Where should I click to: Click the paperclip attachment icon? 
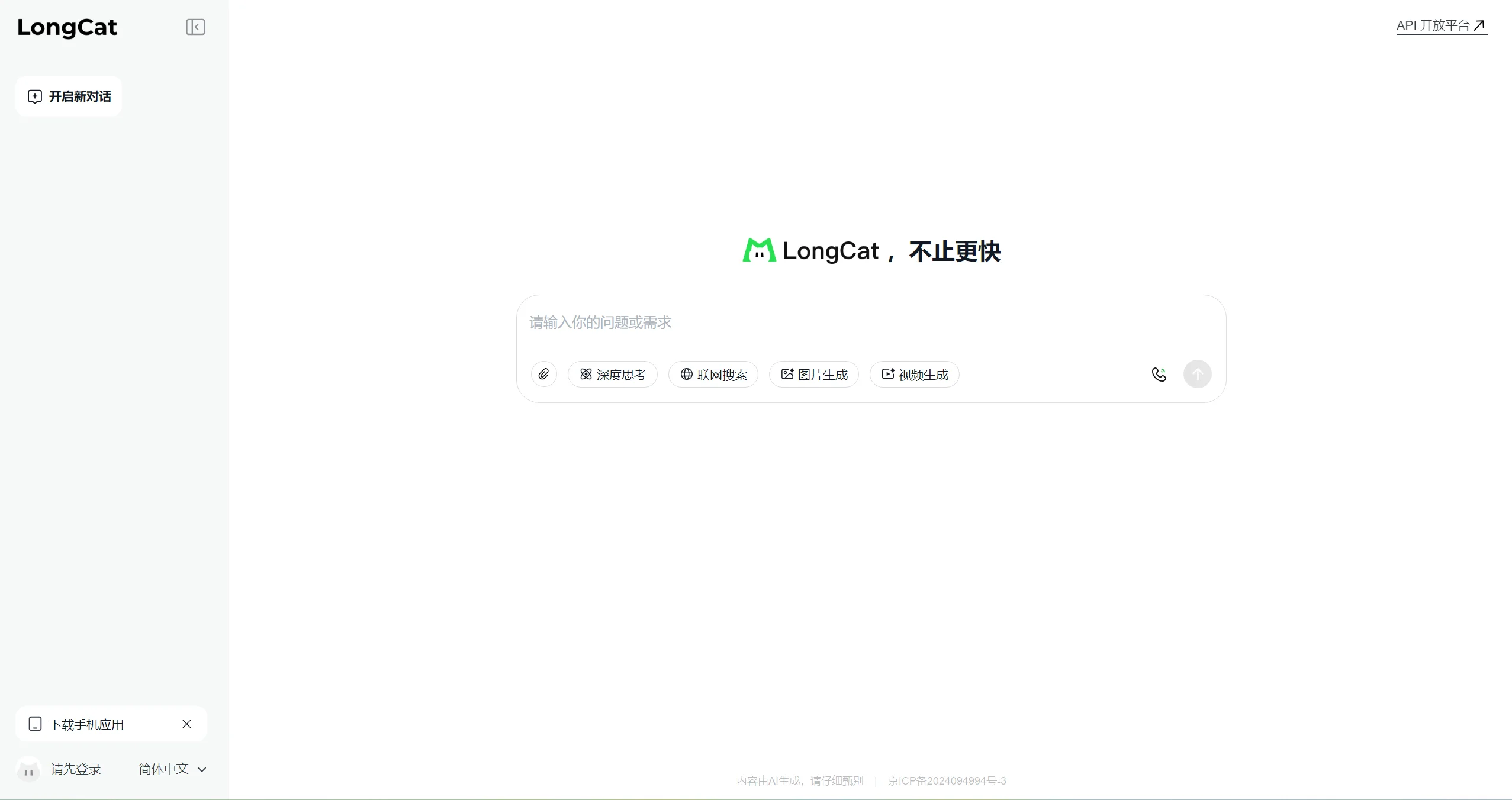point(543,374)
